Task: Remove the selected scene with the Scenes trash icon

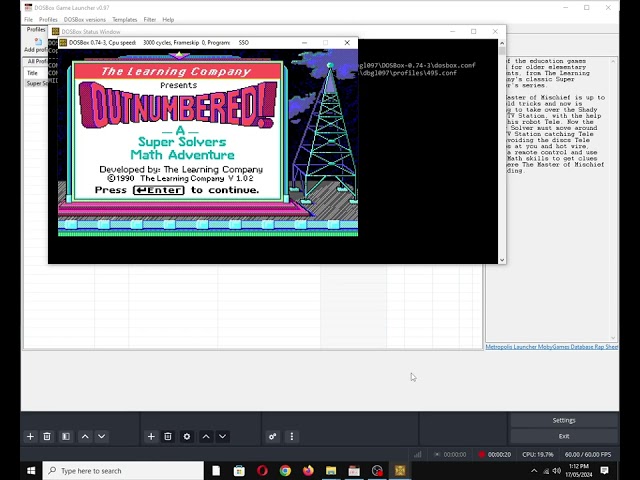Action: click(x=47, y=436)
